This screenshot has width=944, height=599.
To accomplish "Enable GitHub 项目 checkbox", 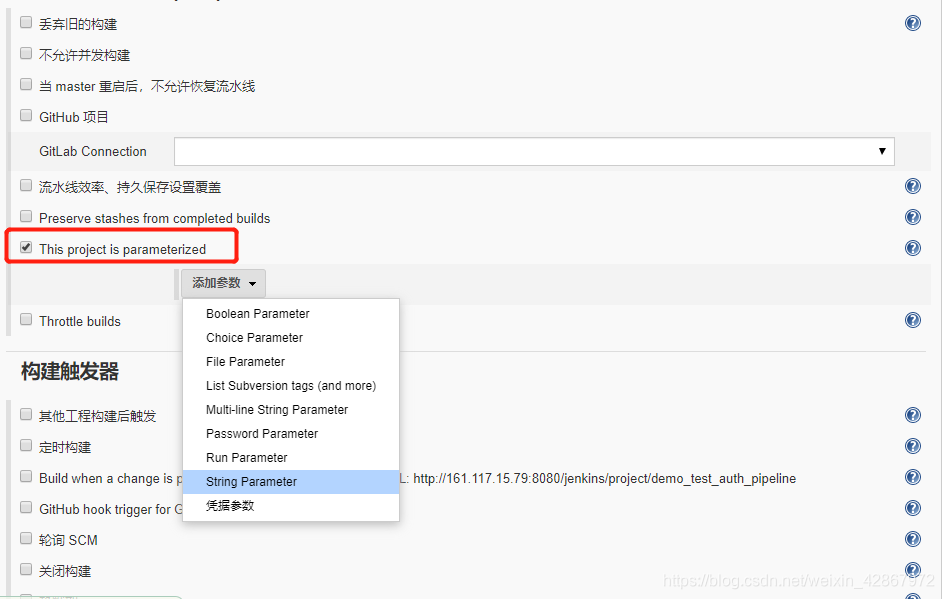I will [26, 115].
